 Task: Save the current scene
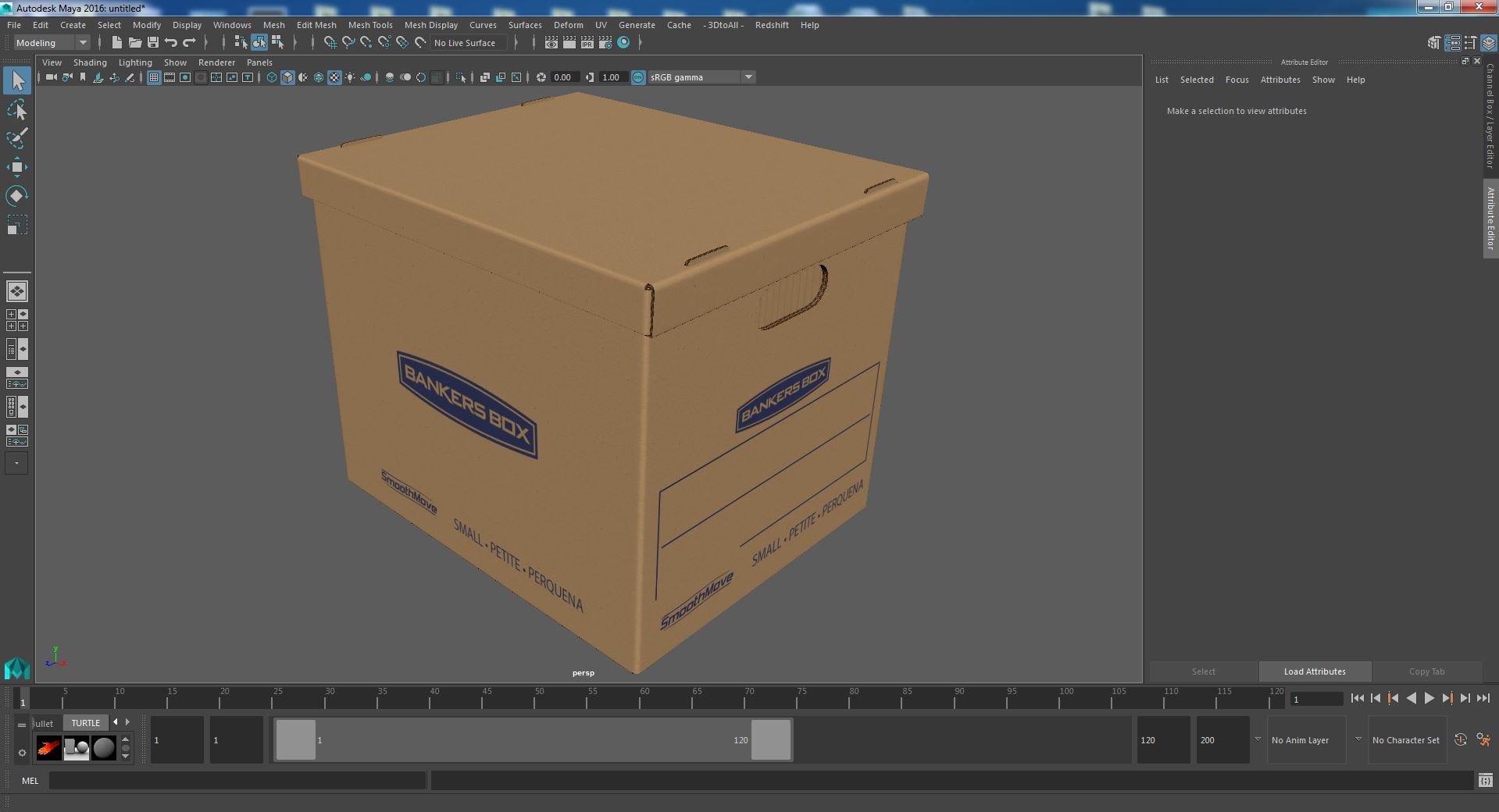153,43
